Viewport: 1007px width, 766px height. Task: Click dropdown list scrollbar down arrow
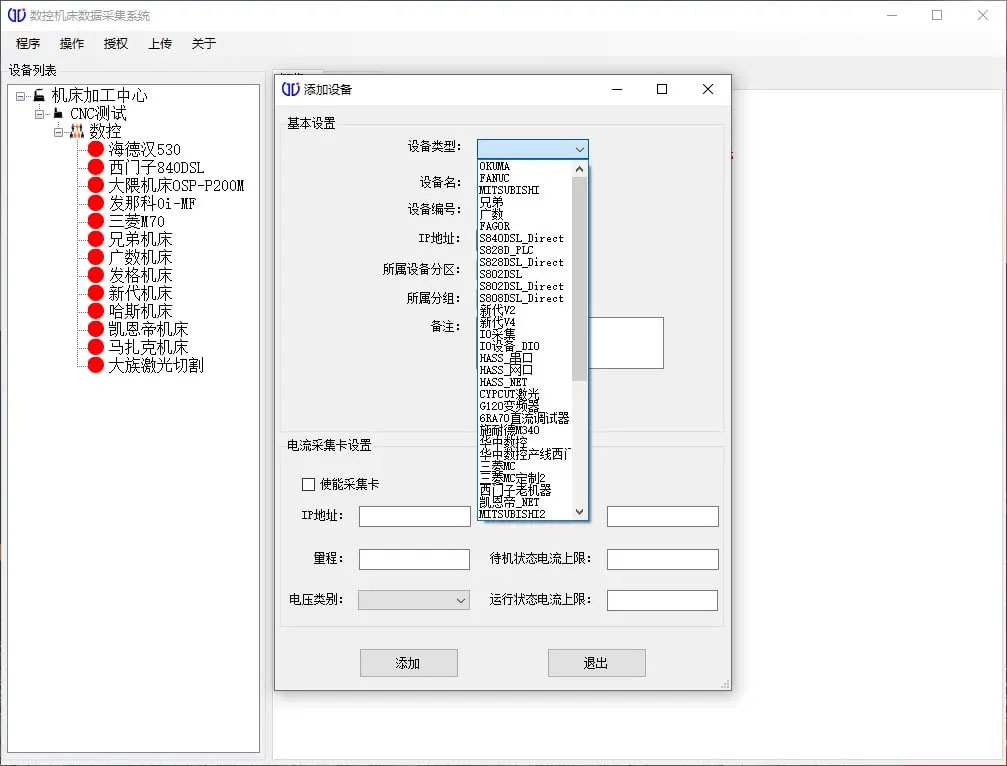click(579, 512)
